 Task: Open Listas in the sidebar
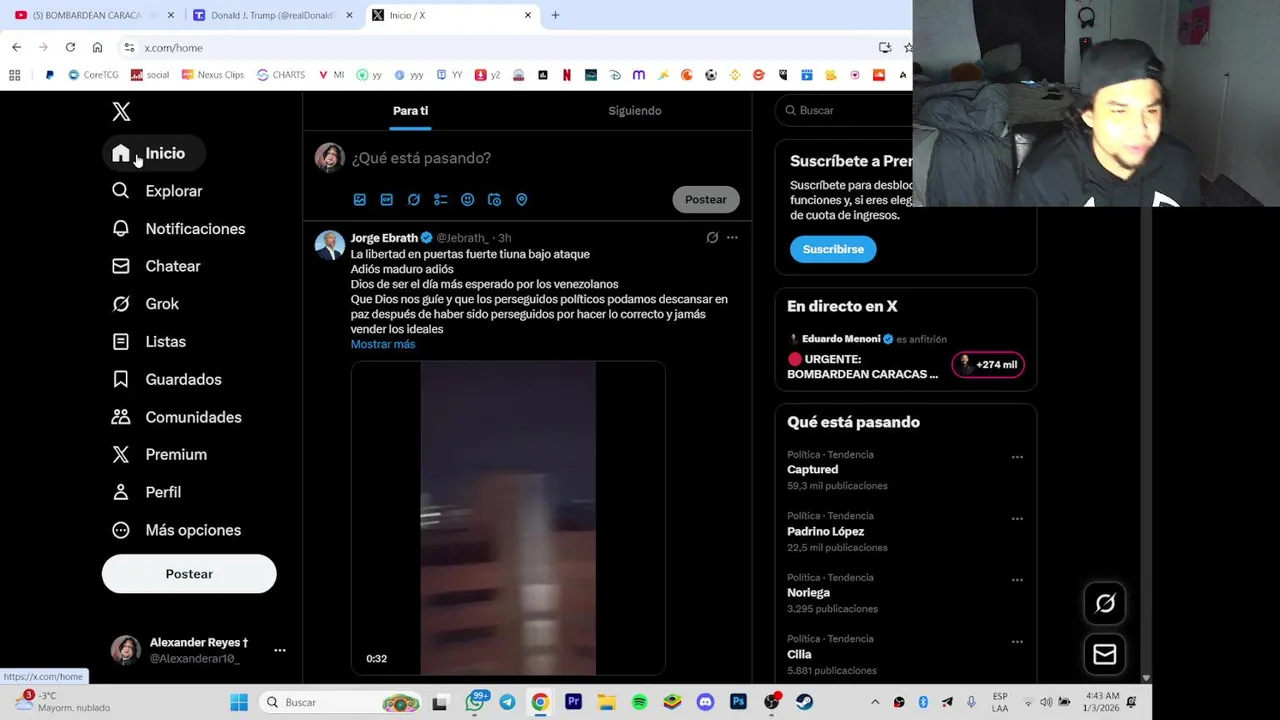tap(148, 342)
